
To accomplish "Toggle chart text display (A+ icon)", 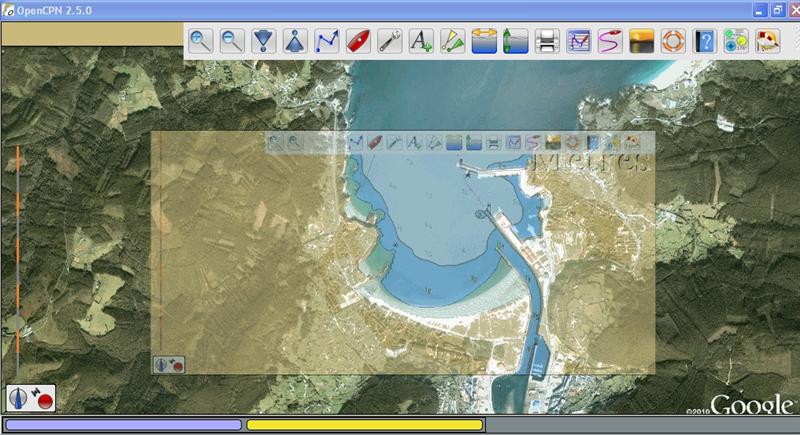I will [421, 41].
